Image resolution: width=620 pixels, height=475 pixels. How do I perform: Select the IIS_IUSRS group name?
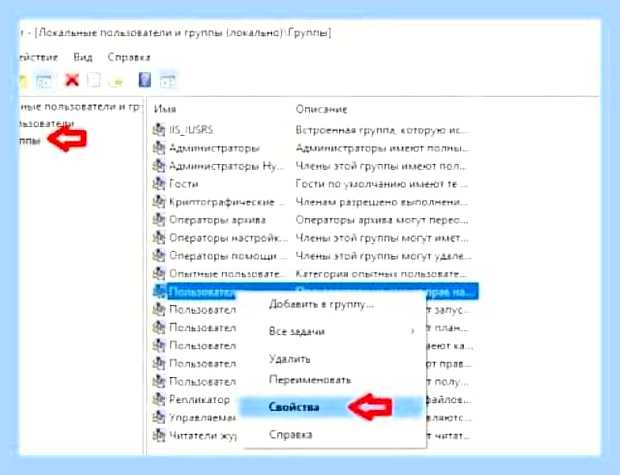[191, 130]
